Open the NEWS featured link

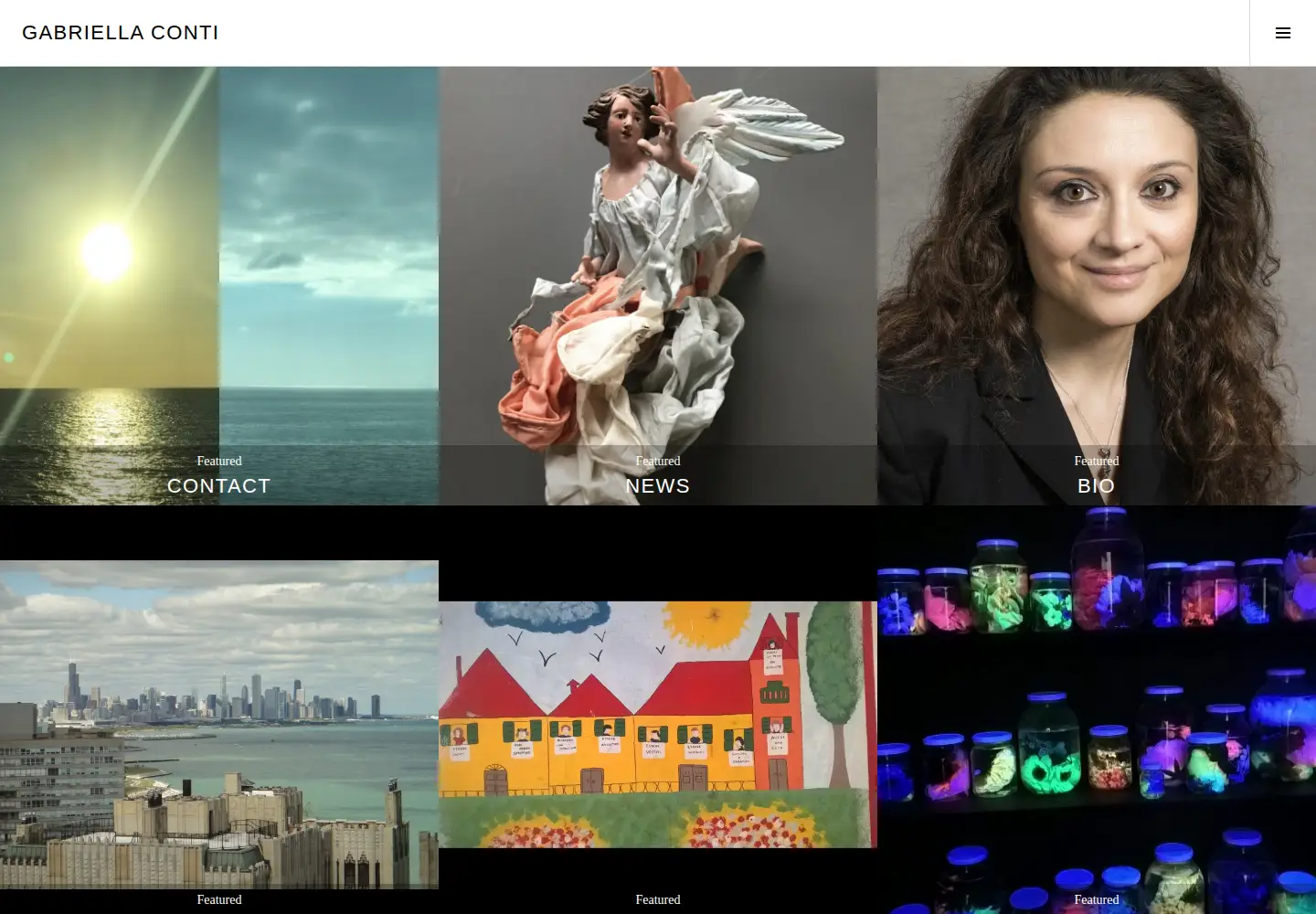click(658, 486)
